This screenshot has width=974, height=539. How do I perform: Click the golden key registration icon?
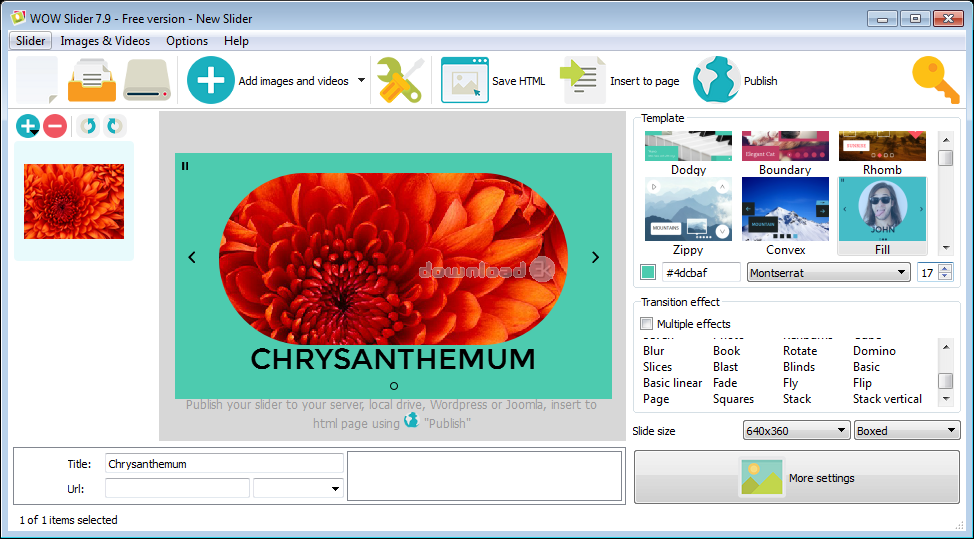click(x=935, y=80)
